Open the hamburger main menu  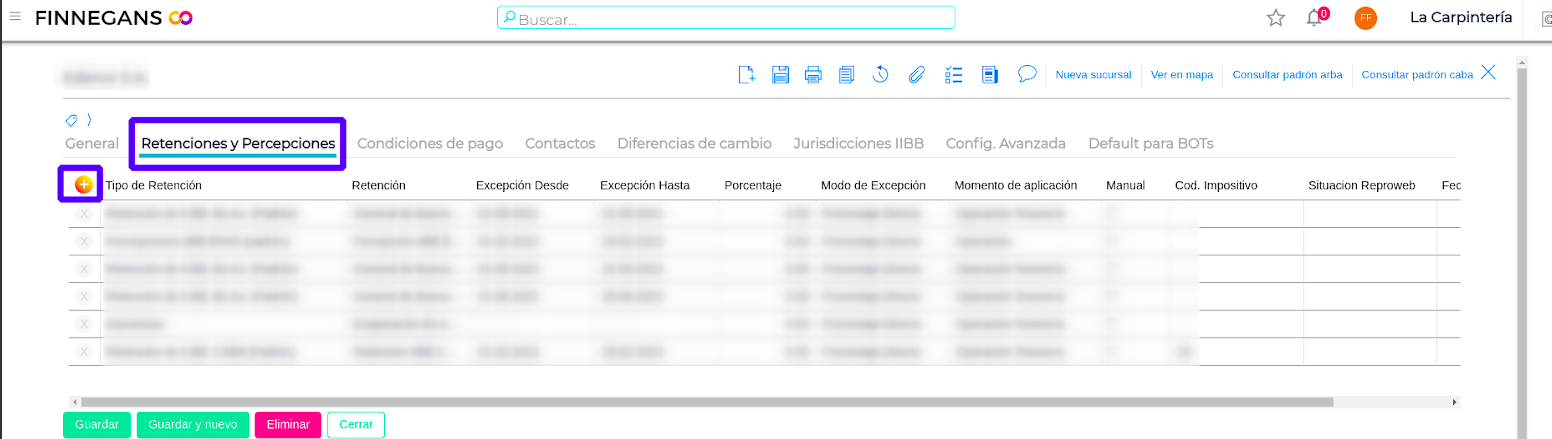[x=15, y=17]
